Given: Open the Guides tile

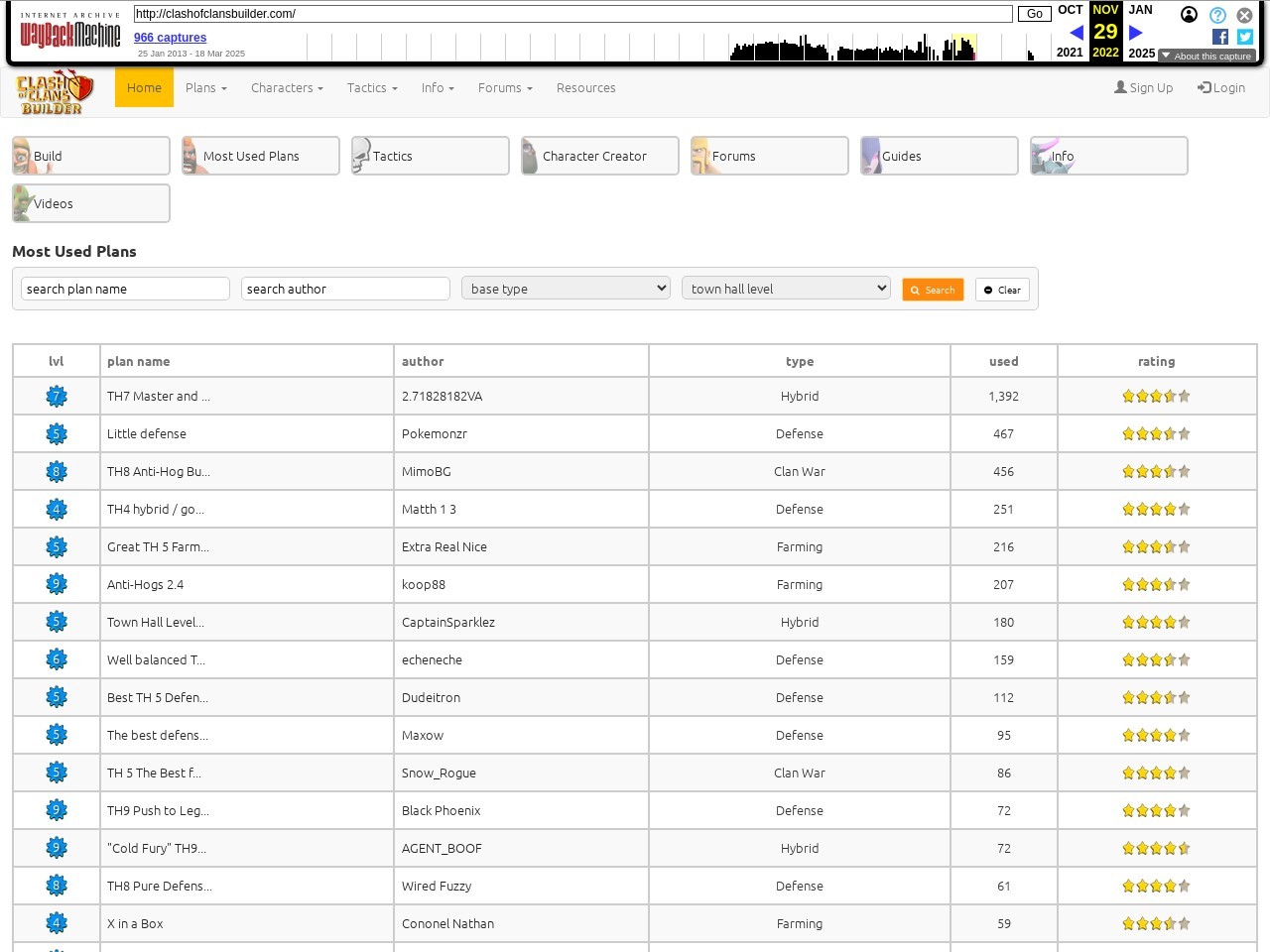Looking at the screenshot, I should (940, 156).
